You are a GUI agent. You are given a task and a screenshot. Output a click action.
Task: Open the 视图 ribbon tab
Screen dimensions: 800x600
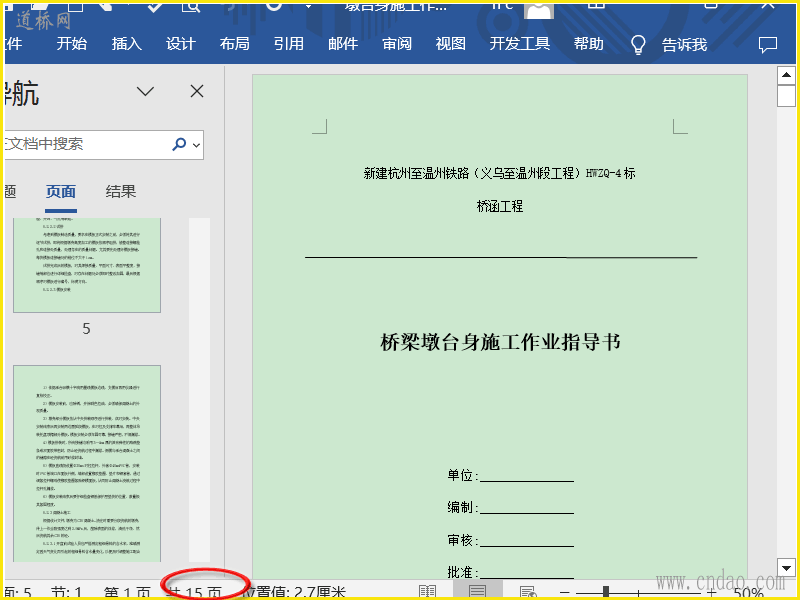click(x=451, y=44)
